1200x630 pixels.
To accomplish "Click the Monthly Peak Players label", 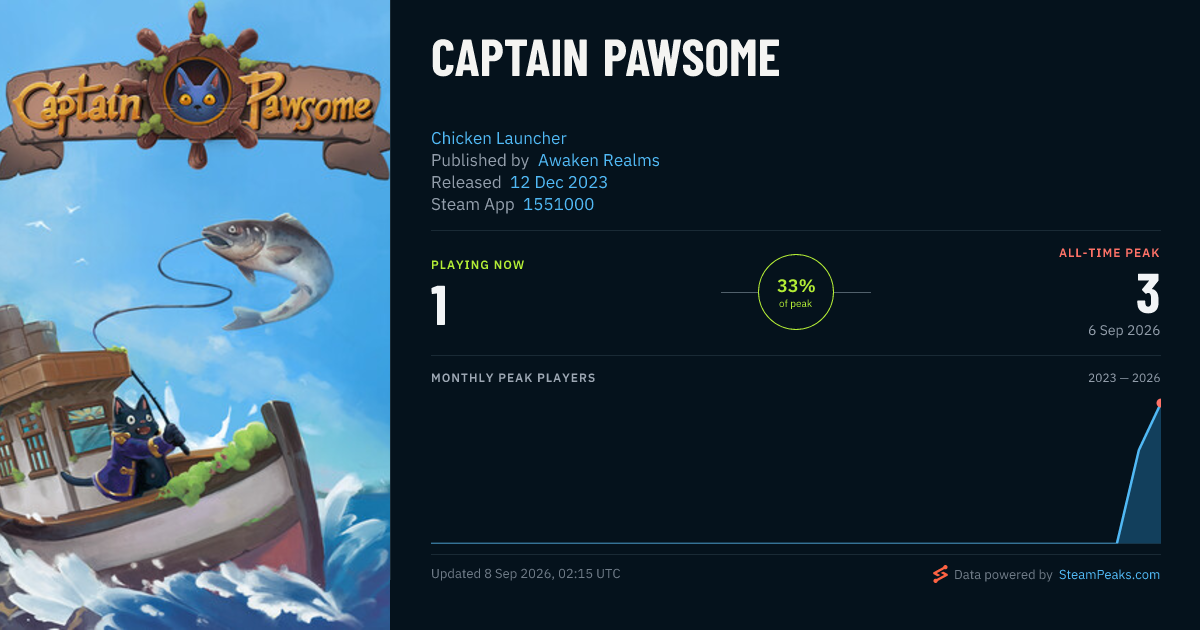I will tap(513, 378).
